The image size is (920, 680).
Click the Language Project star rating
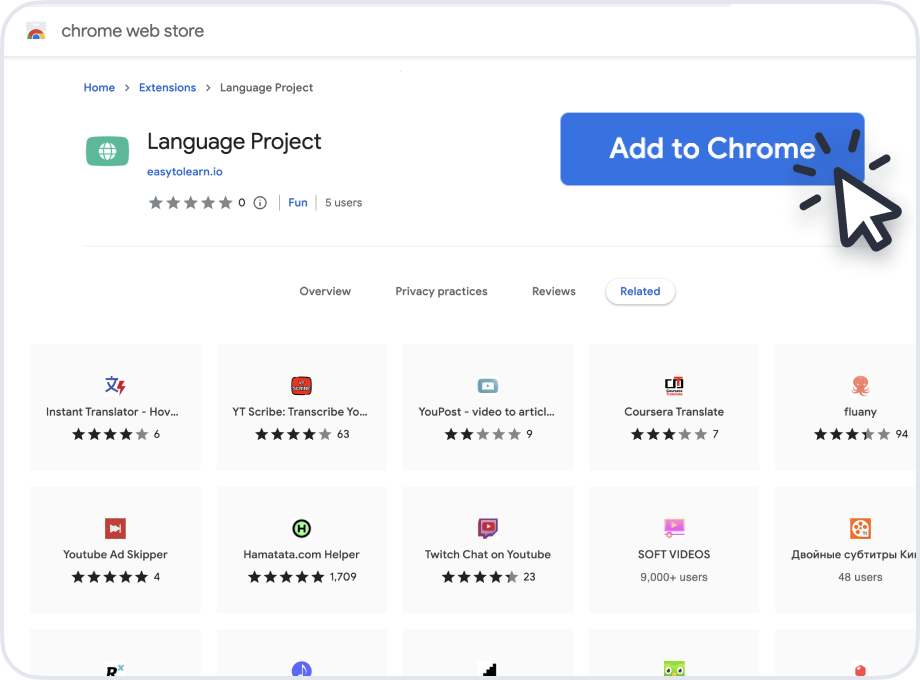(190, 203)
